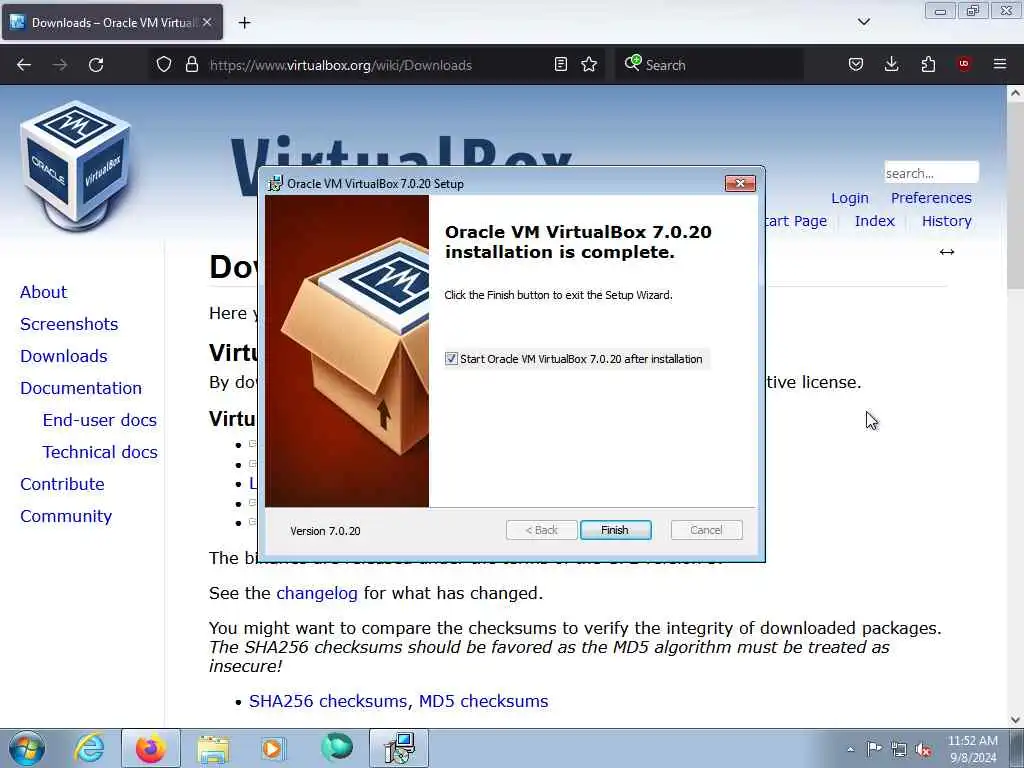
Task: Open Index link on website
Action: point(874,221)
